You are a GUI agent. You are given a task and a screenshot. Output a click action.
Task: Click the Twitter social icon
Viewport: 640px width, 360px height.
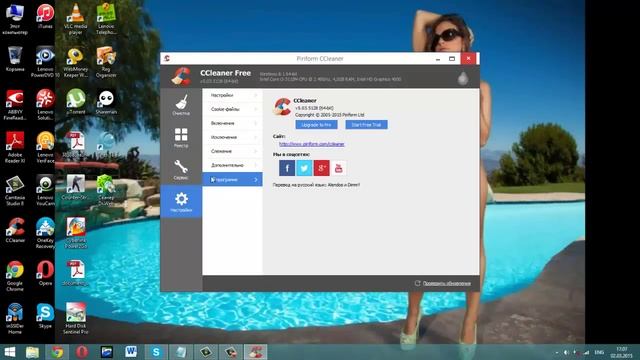(304, 168)
